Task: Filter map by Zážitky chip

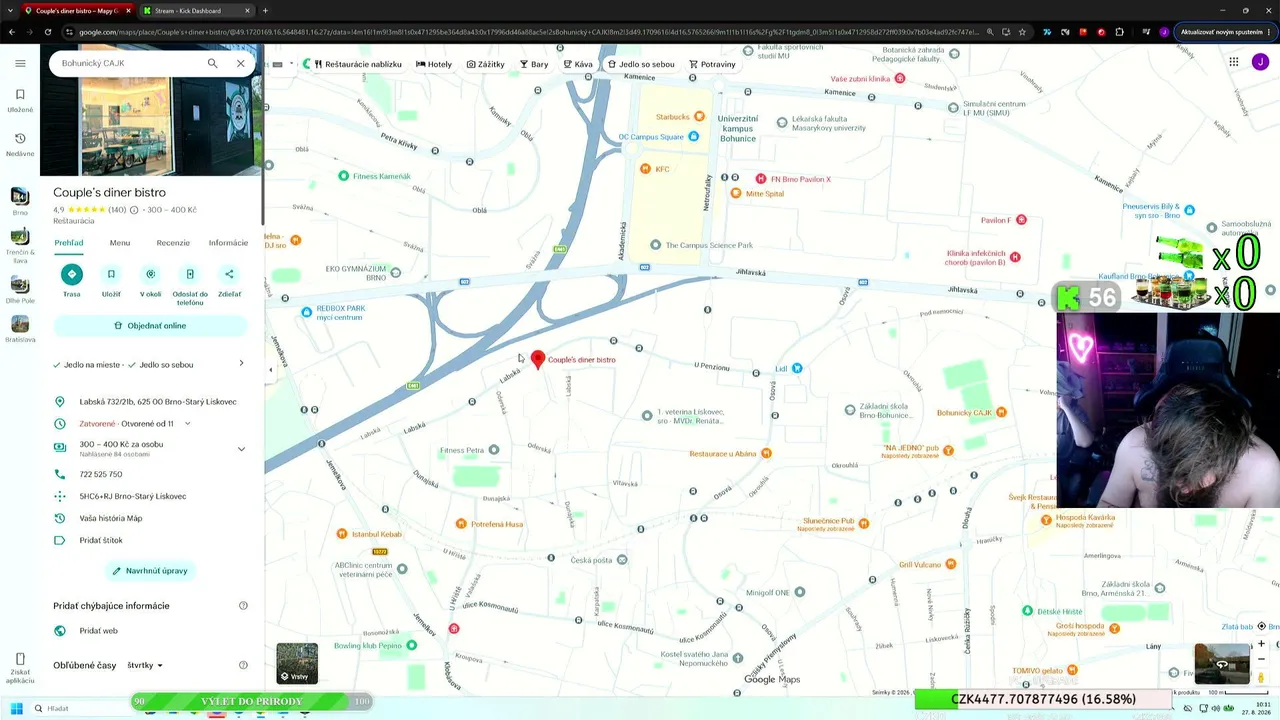Action: point(486,64)
